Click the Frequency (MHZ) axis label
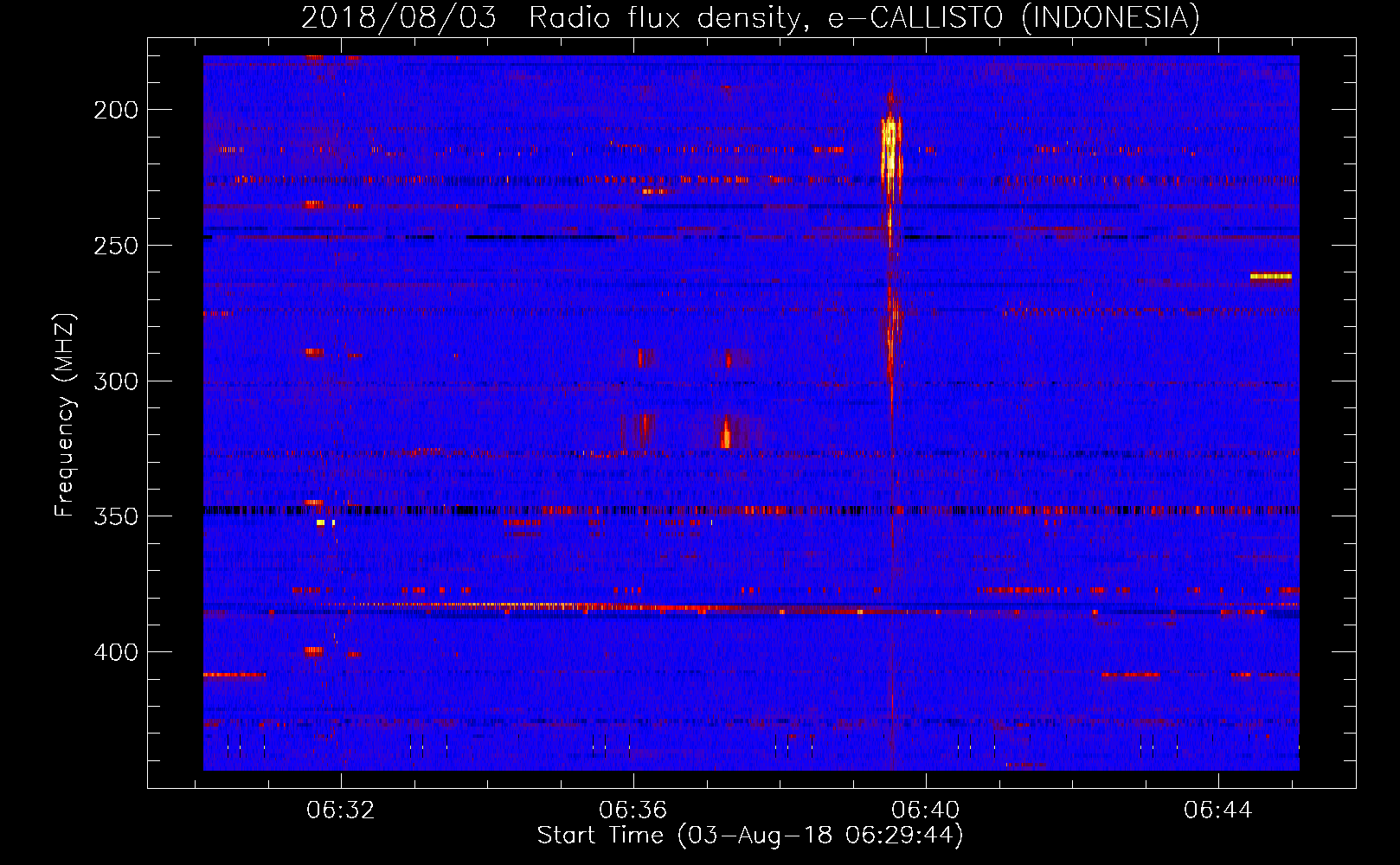Image resolution: width=1400 pixels, height=865 pixels. [65, 415]
